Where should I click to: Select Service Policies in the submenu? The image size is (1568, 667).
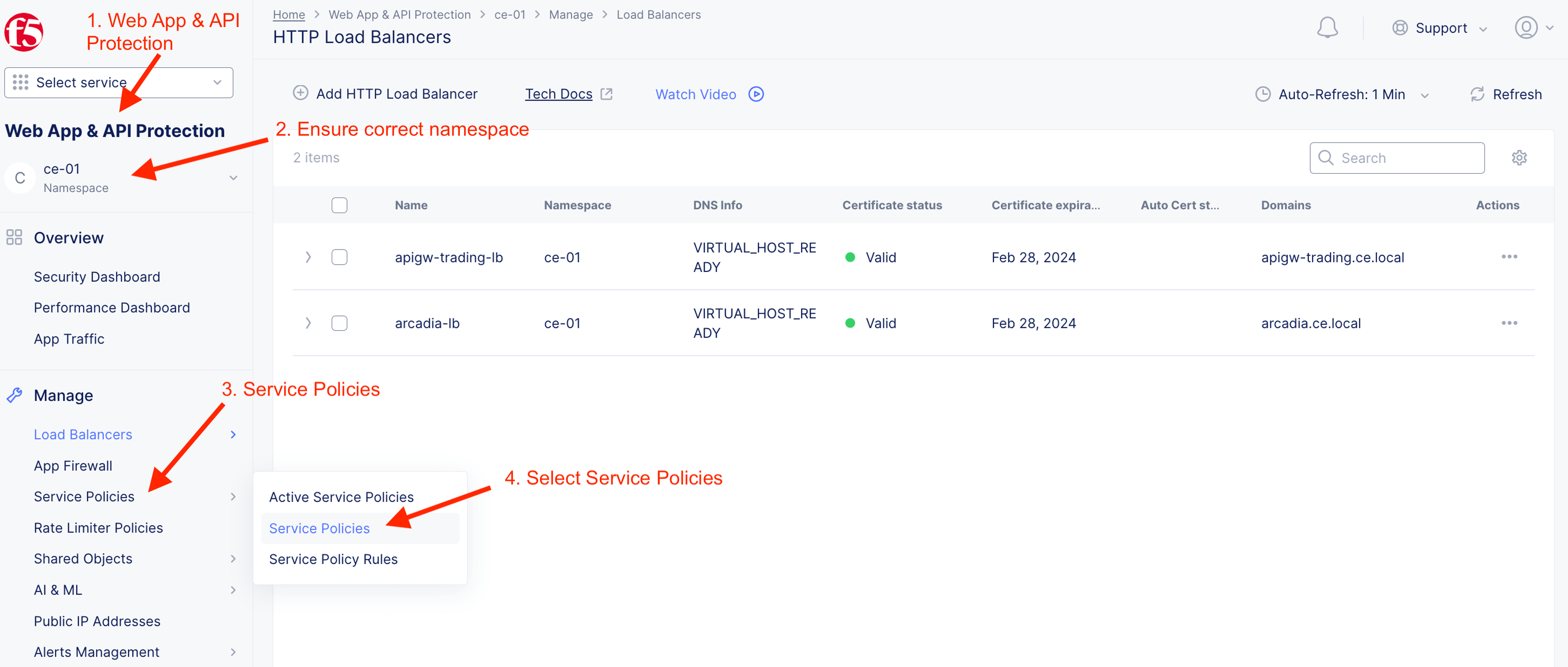(x=319, y=528)
